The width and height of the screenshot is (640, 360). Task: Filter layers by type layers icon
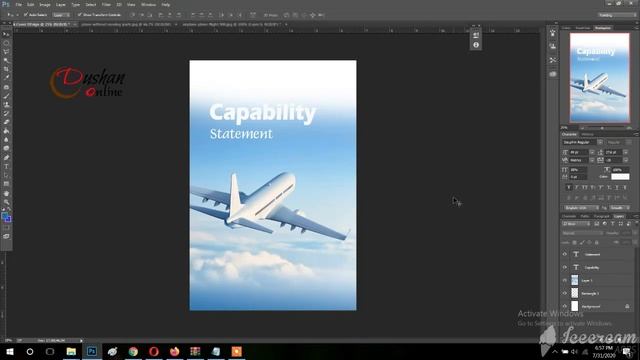tap(613, 224)
